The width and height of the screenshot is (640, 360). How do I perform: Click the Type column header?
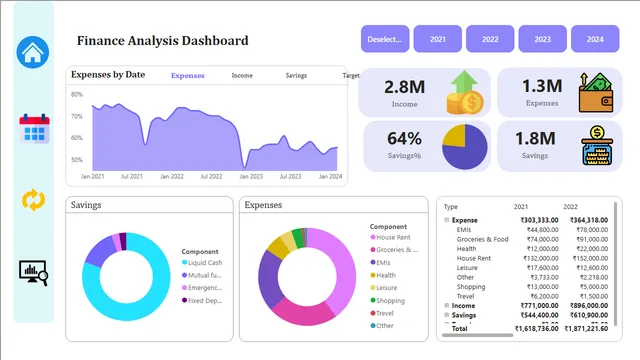pyautogui.click(x=451, y=207)
